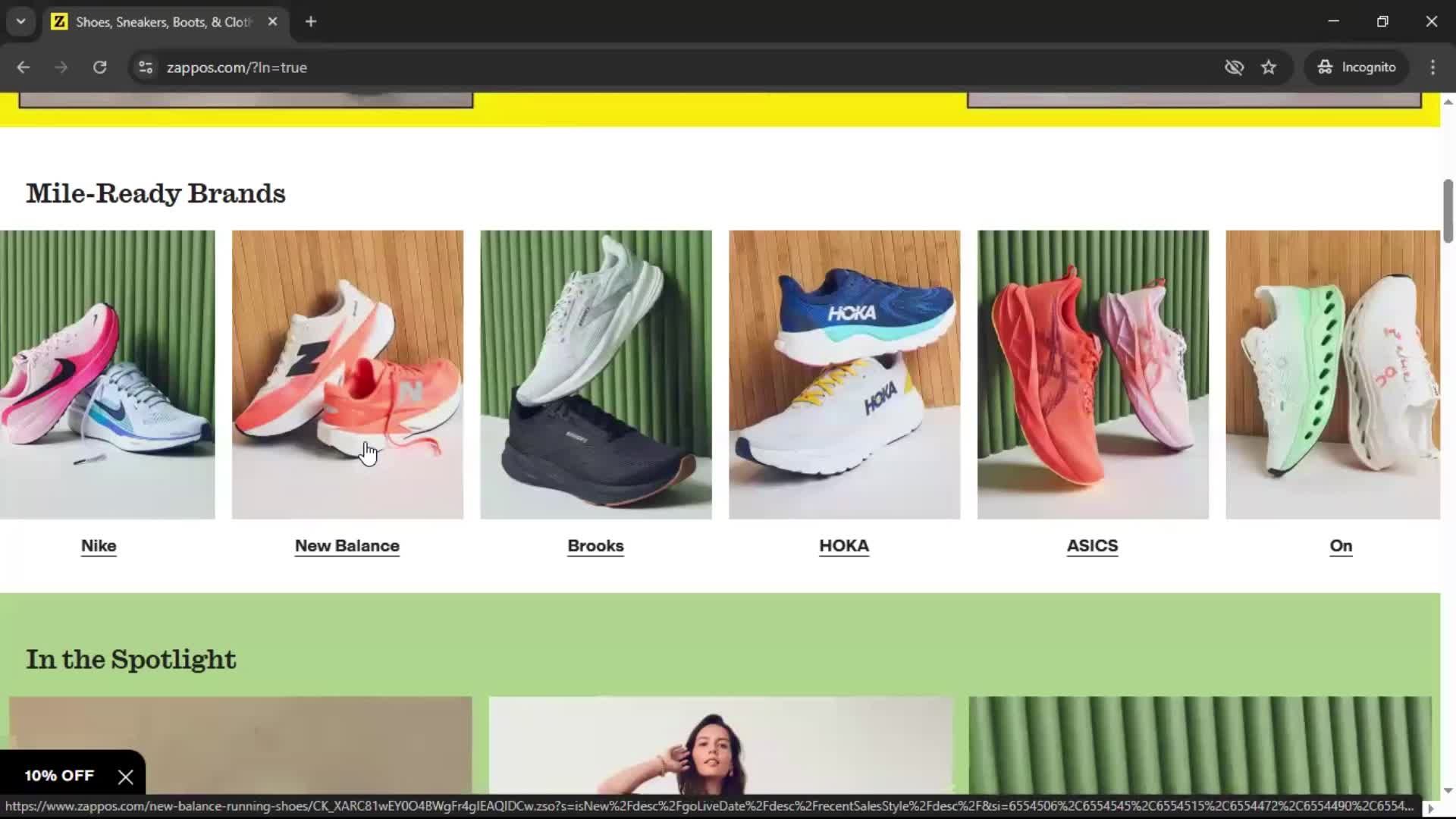
Task: Restore down the Chrome window
Action: click(x=1382, y=21)
